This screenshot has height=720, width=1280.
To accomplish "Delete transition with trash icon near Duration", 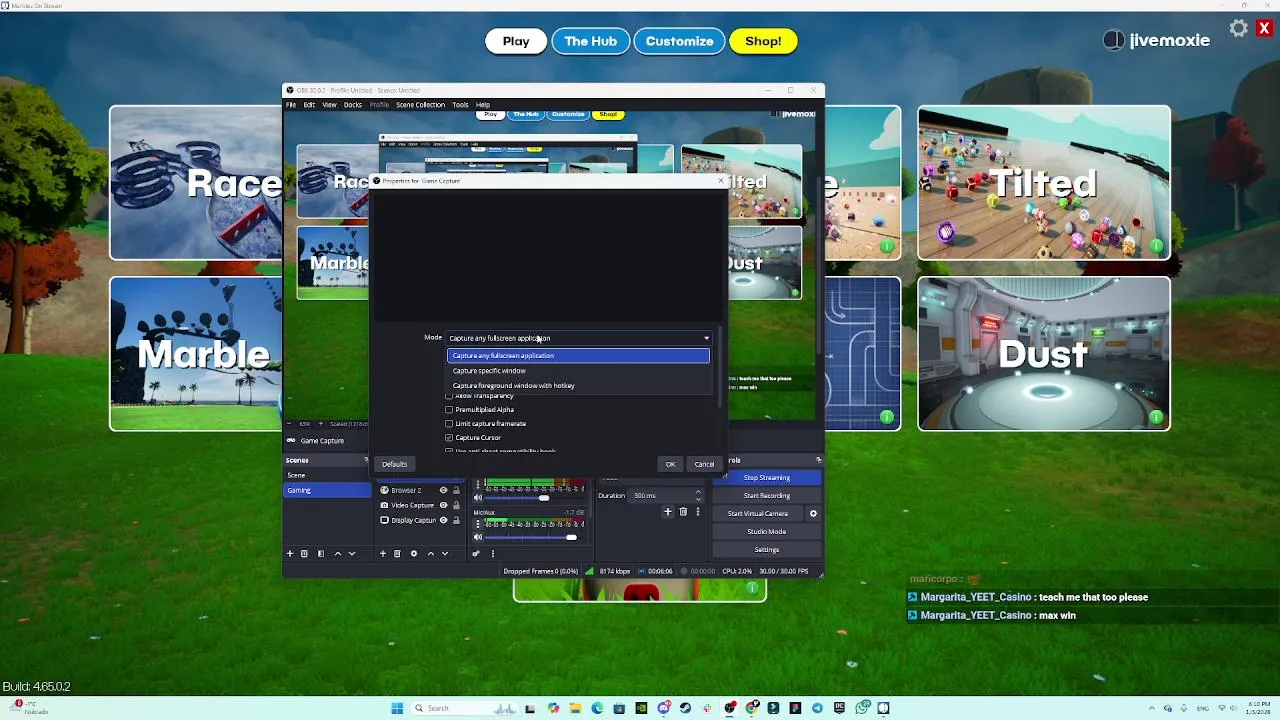I will (683, 512).
